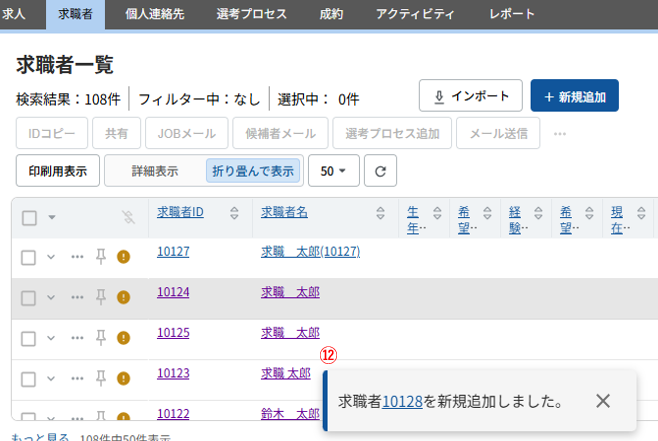Switch to 詳細表示 view mode
658x441 pixels.
[x=155, y=171]
